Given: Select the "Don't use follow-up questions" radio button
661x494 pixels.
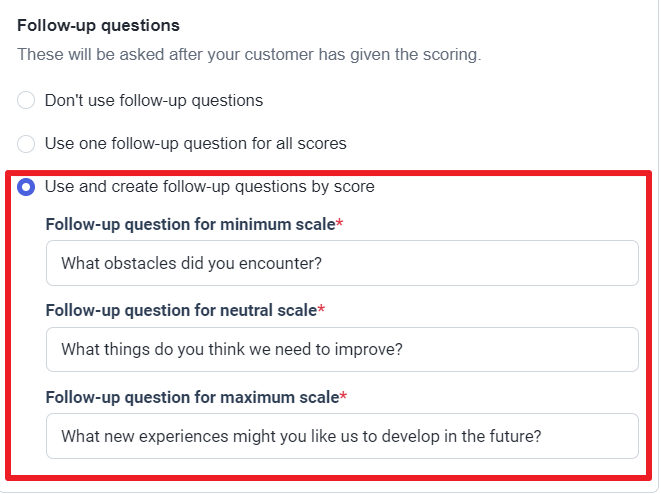Looking at the screenshot, I should pos(26,100).
